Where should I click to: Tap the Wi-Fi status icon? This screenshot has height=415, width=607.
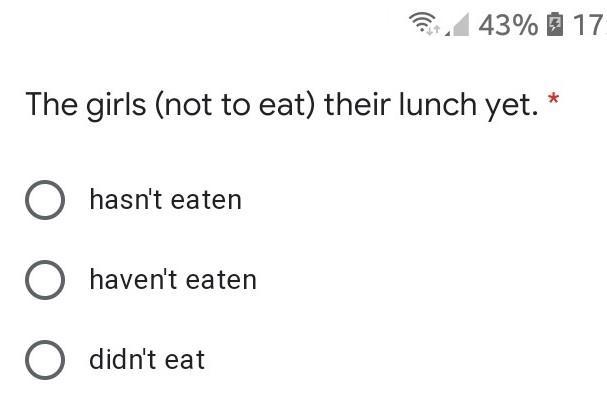click(x=426, y=25)
